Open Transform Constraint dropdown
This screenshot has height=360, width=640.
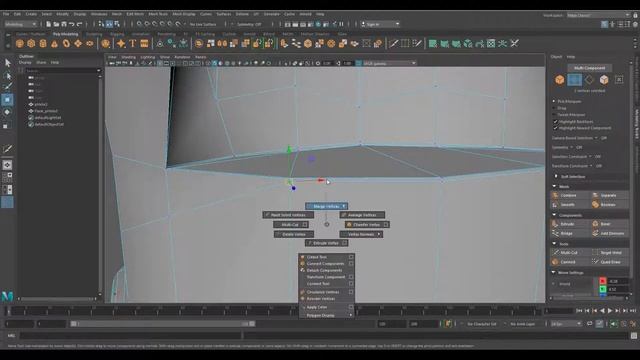[591, 166]
